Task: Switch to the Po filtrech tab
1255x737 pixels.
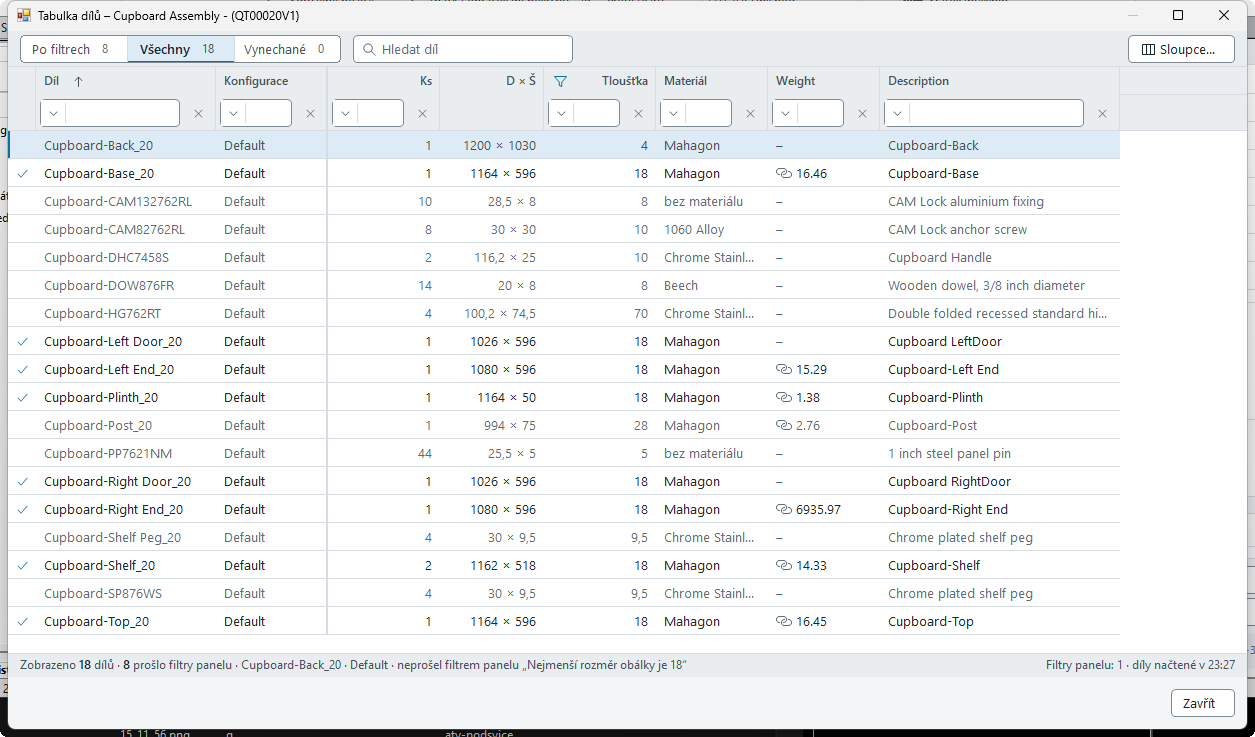Action: (74, 49)
